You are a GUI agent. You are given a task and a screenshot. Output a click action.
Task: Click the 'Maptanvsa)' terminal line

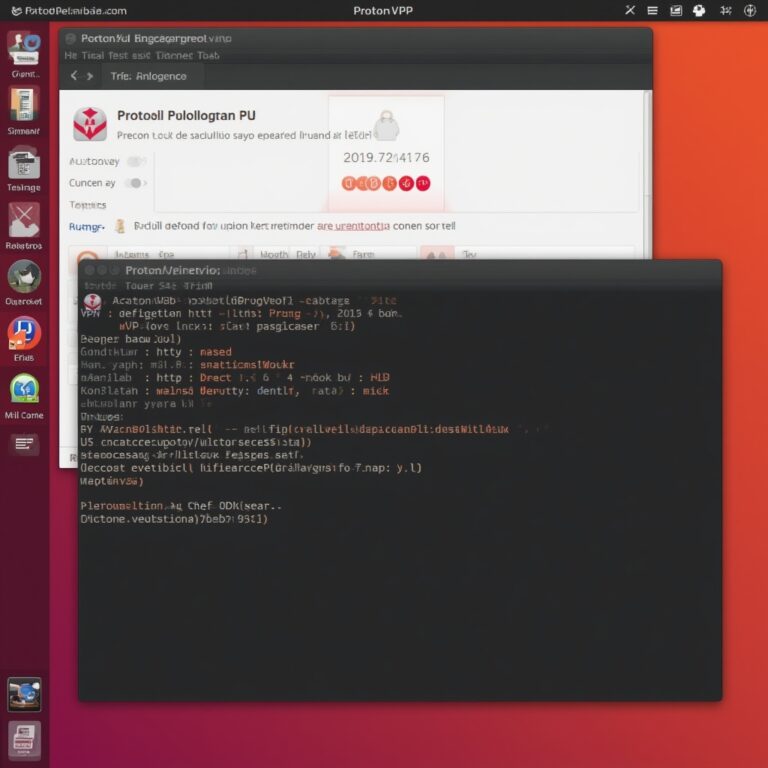(112, 481)
